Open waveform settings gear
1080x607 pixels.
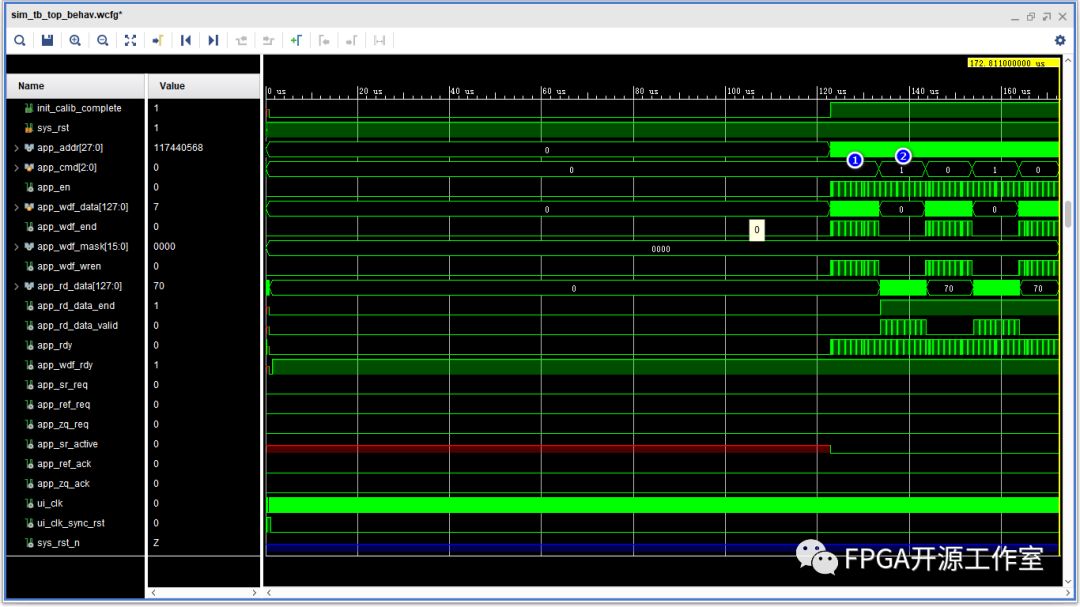point(1060,40)
